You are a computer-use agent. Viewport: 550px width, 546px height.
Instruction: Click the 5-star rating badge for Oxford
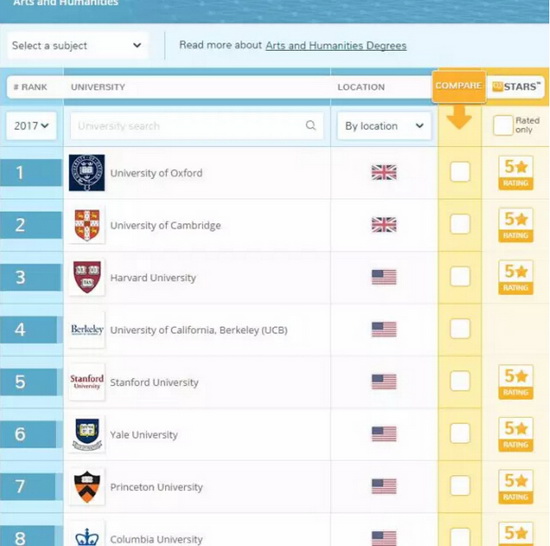point(516,173)
